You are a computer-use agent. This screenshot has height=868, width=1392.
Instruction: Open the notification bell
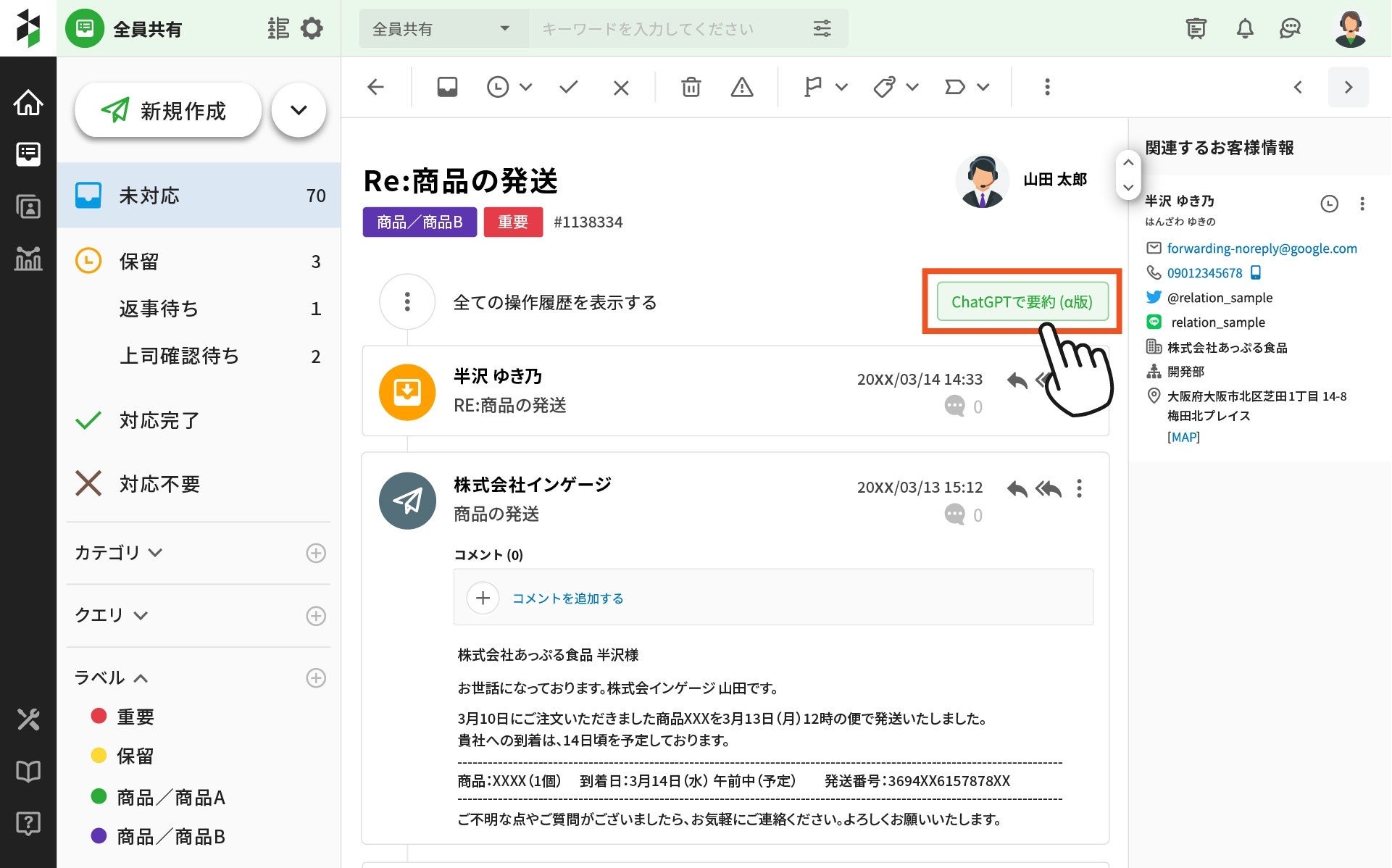(x=1244, y=29)
